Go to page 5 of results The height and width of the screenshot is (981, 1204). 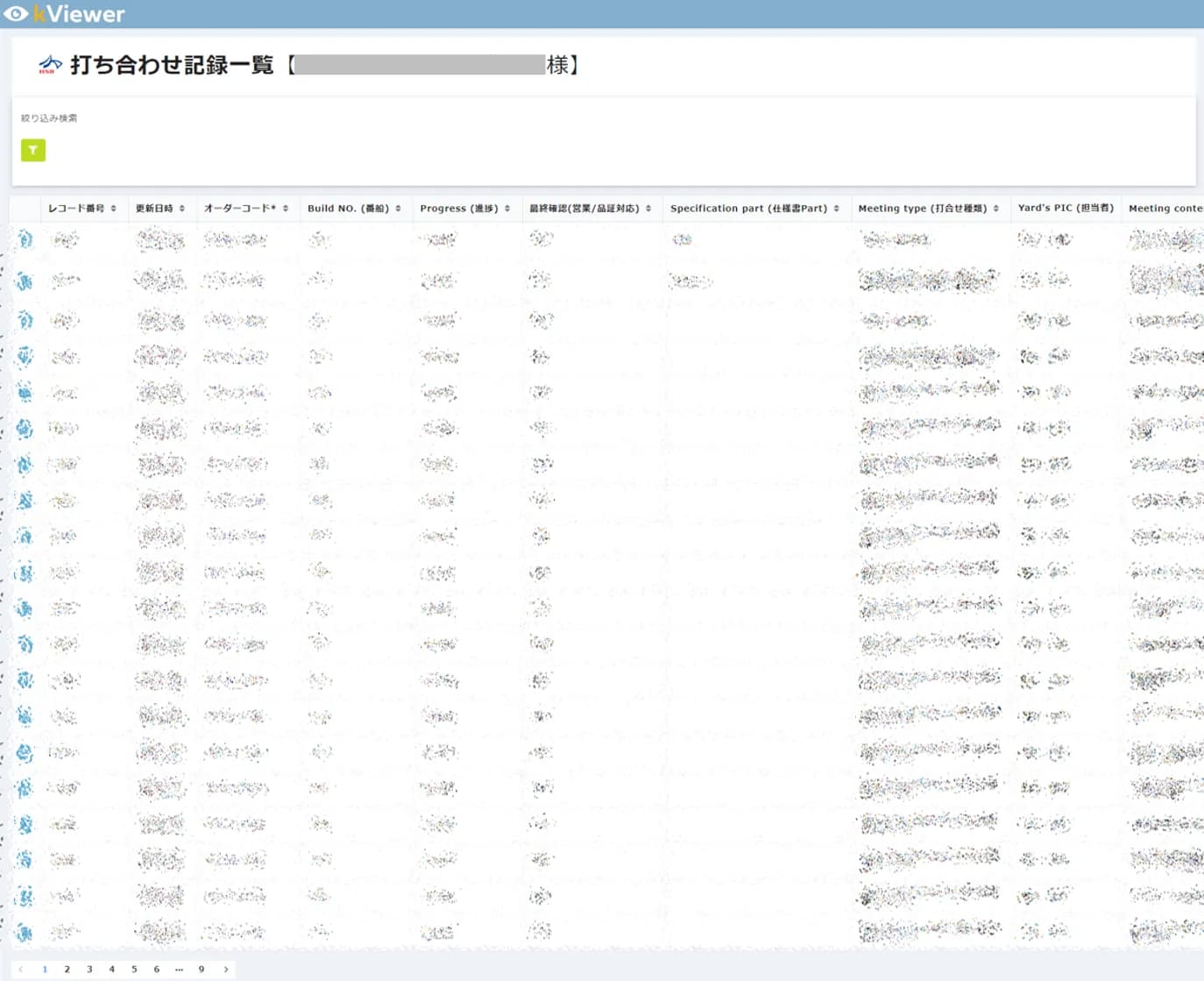tap(134, 970)
